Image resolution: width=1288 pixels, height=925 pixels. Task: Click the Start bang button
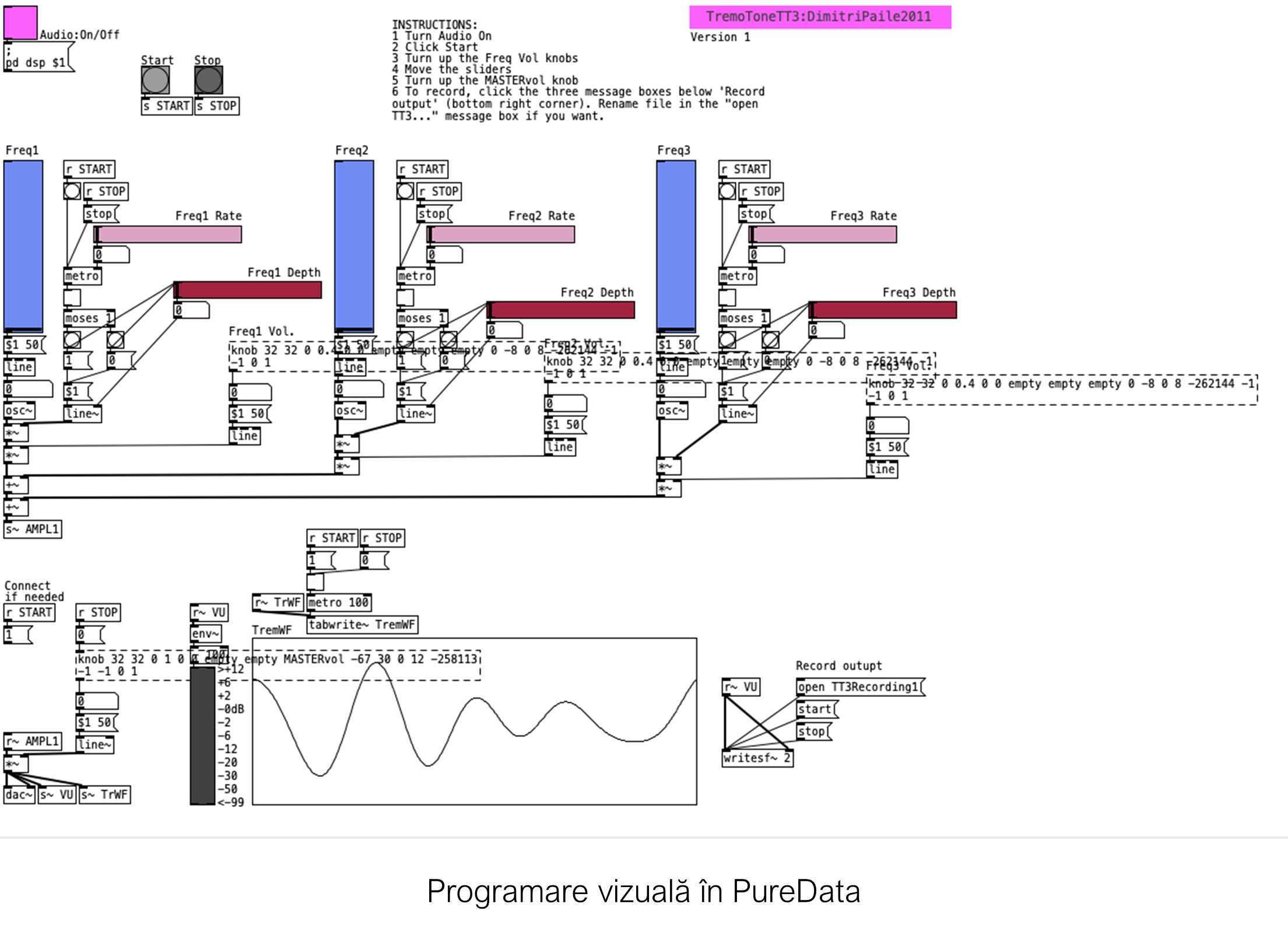point(155,80)
